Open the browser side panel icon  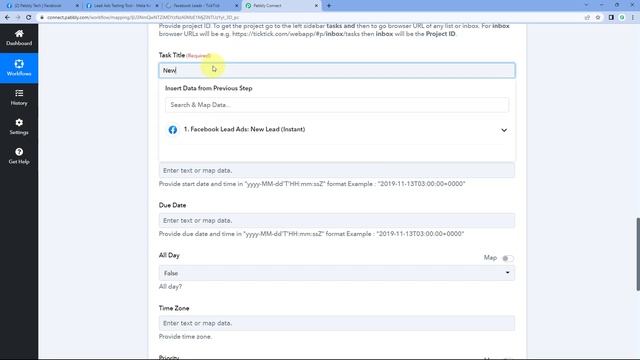click(611, 17)
